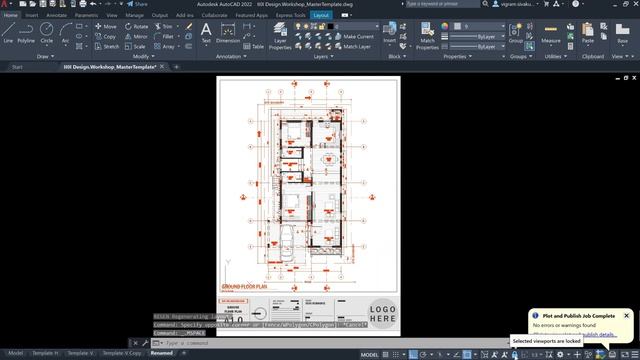Click the Match Layer button
Image resolution: width=640 pixels, height=360 pixels.
point(353,47)
